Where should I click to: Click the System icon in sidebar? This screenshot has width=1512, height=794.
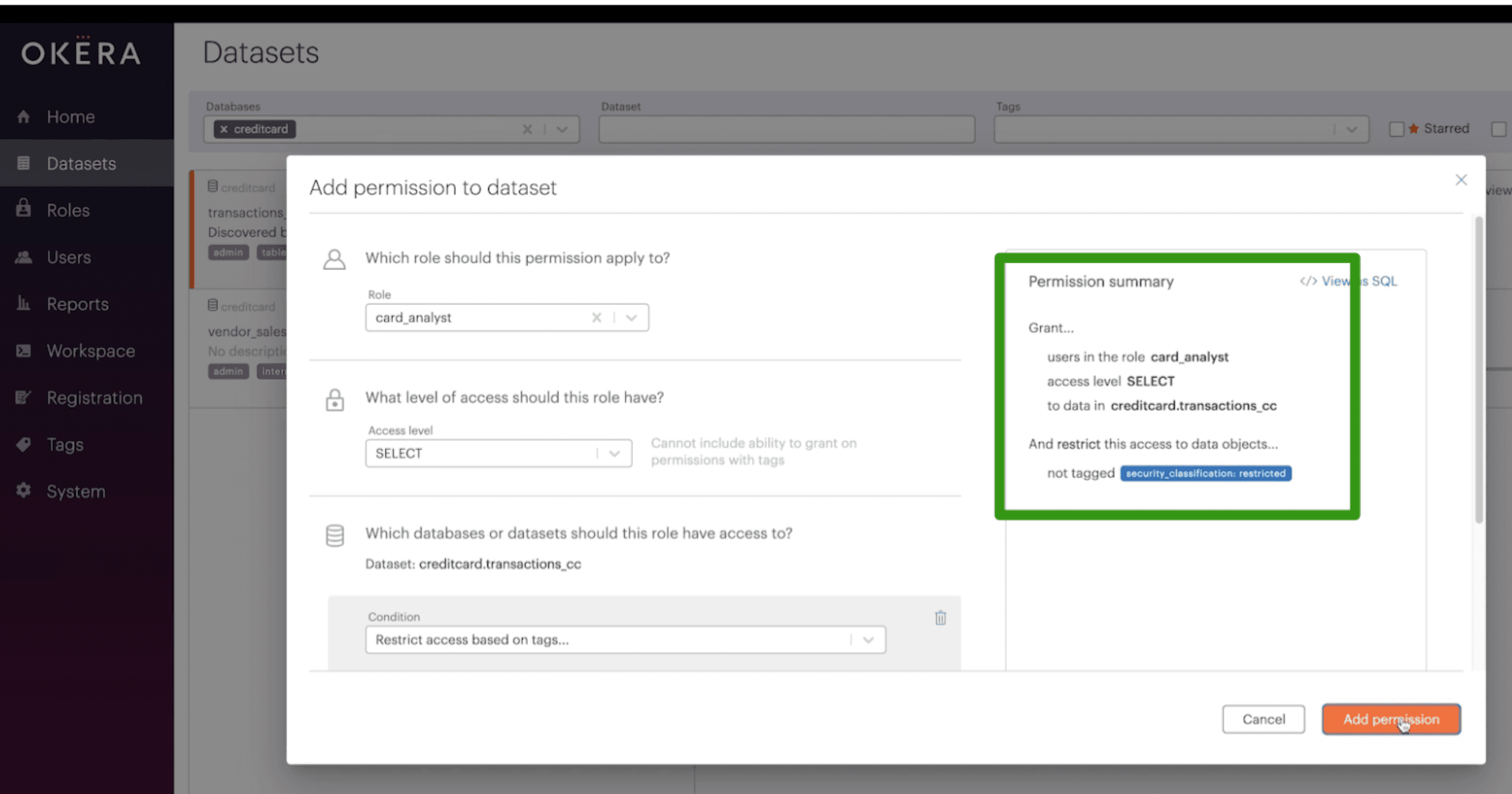click(25, 490)
